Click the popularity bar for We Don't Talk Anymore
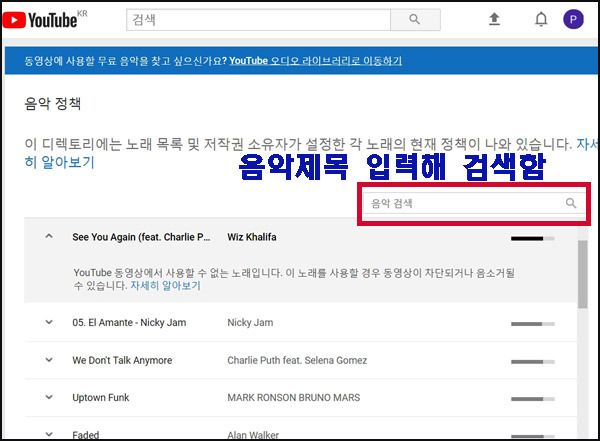Screen dimensions: 600x441 tap(533, 361)
